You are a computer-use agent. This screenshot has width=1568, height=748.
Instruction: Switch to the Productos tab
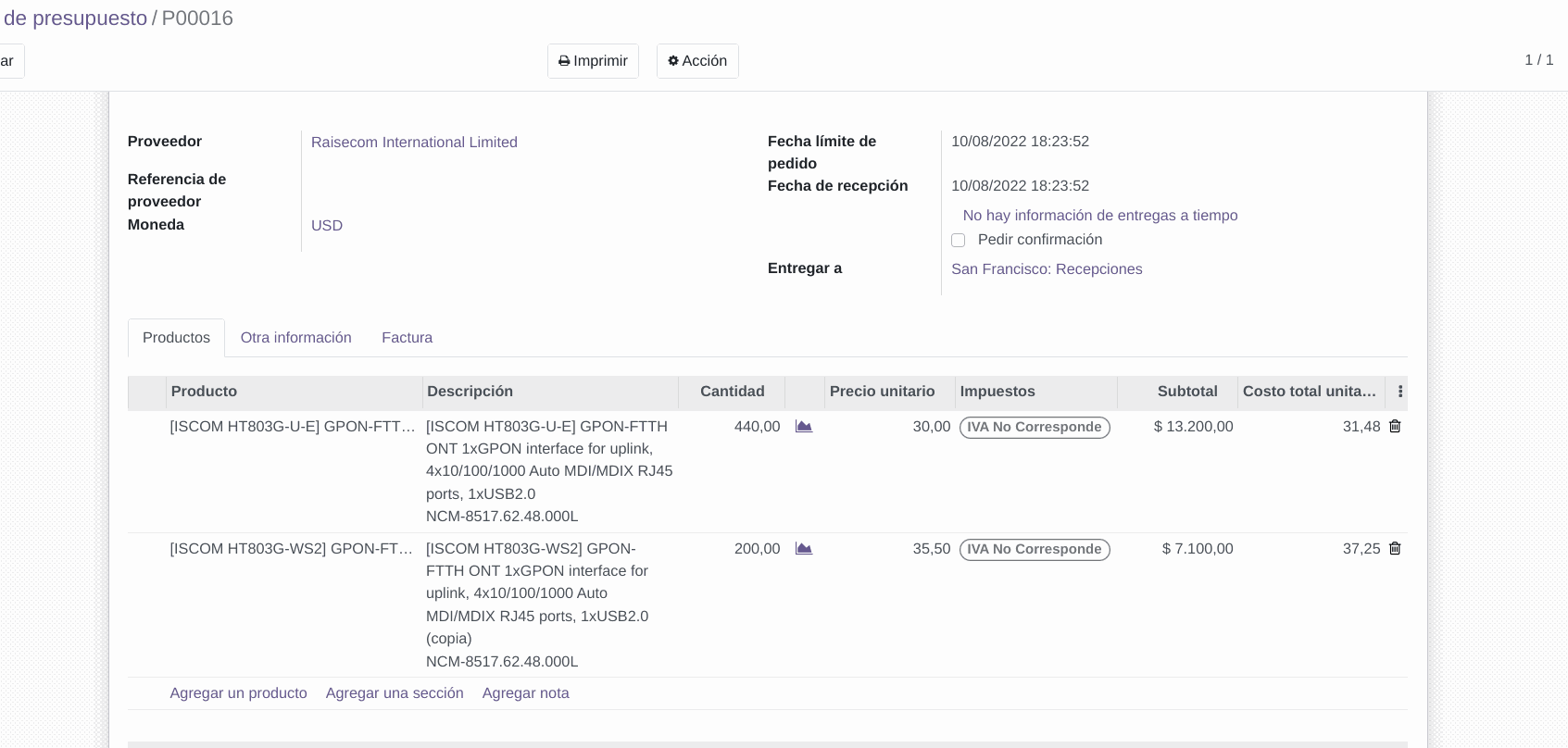pyautogui.click(x=176, y=338)
